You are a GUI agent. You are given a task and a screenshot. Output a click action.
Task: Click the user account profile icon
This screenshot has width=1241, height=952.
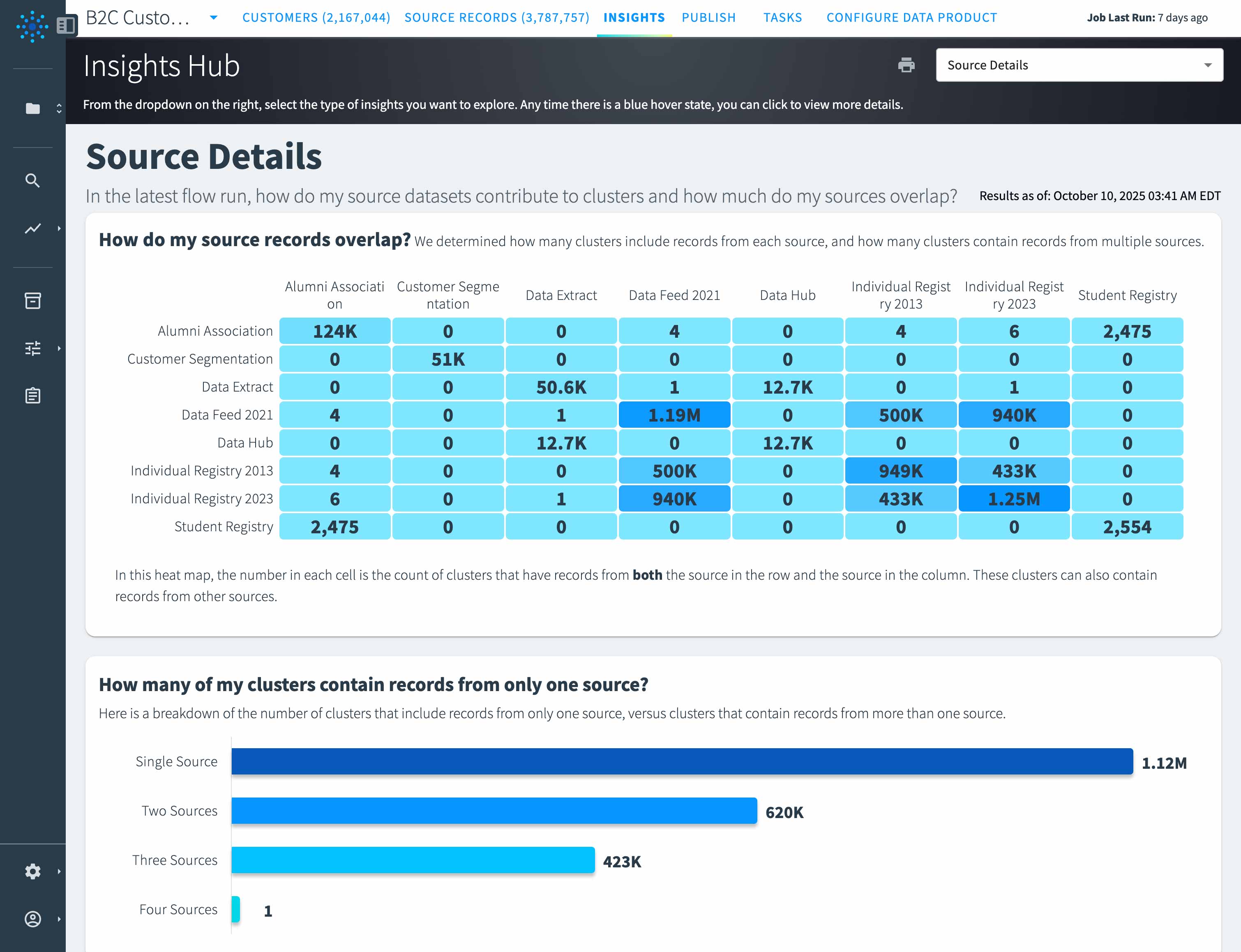33,919
